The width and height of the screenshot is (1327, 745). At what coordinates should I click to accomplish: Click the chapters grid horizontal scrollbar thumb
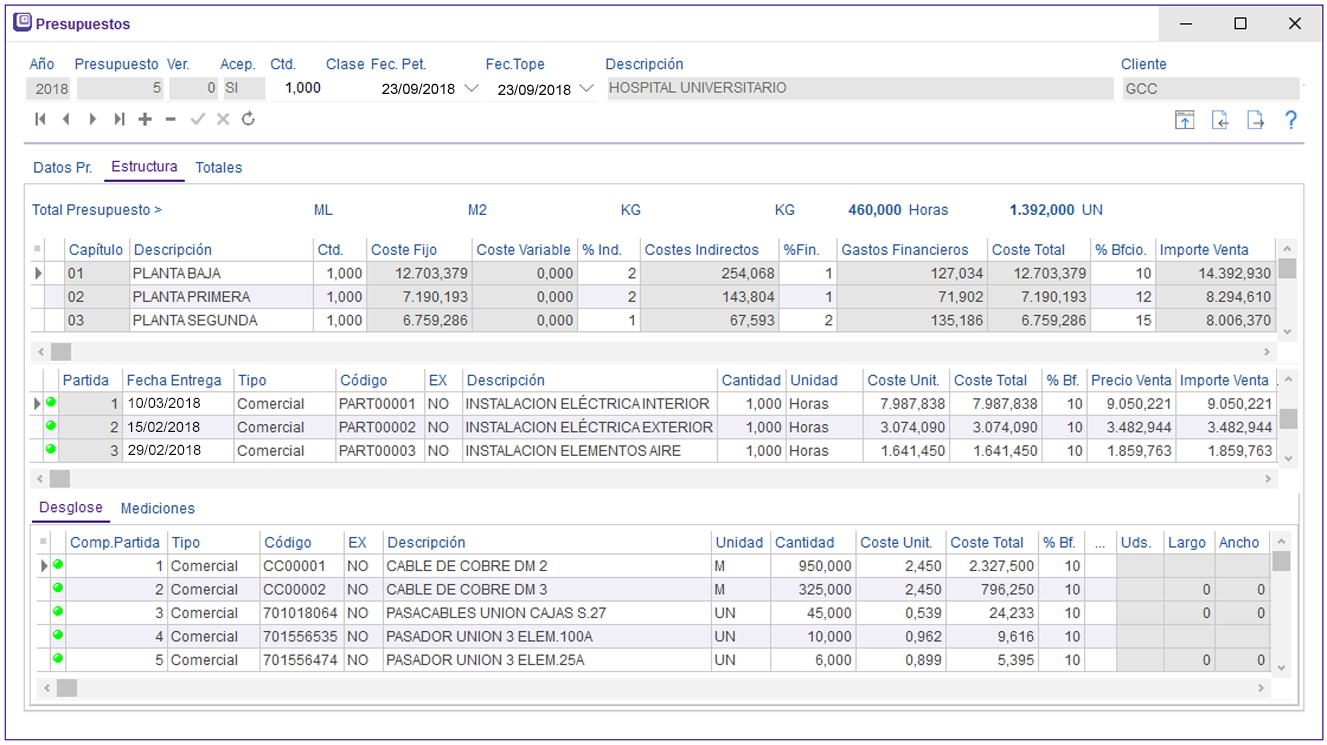(x=61, y=352)
